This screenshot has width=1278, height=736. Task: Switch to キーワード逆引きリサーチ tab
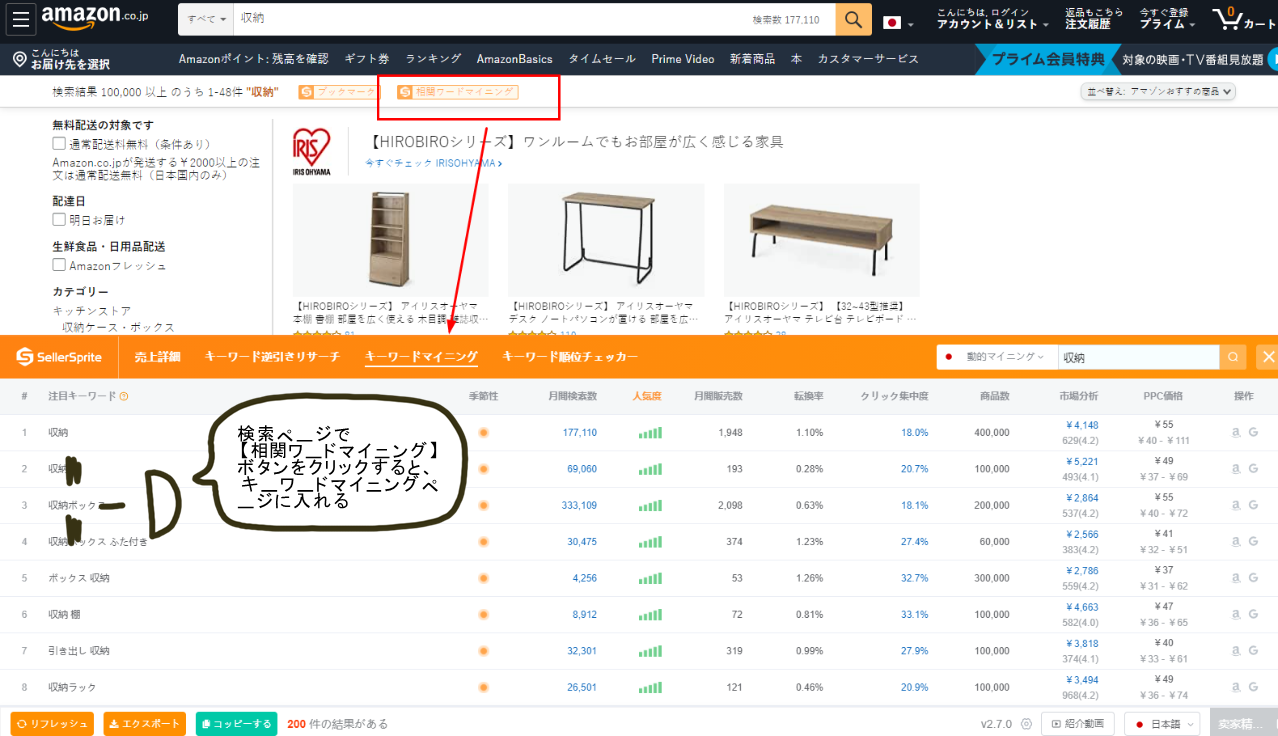pos(272,357)
